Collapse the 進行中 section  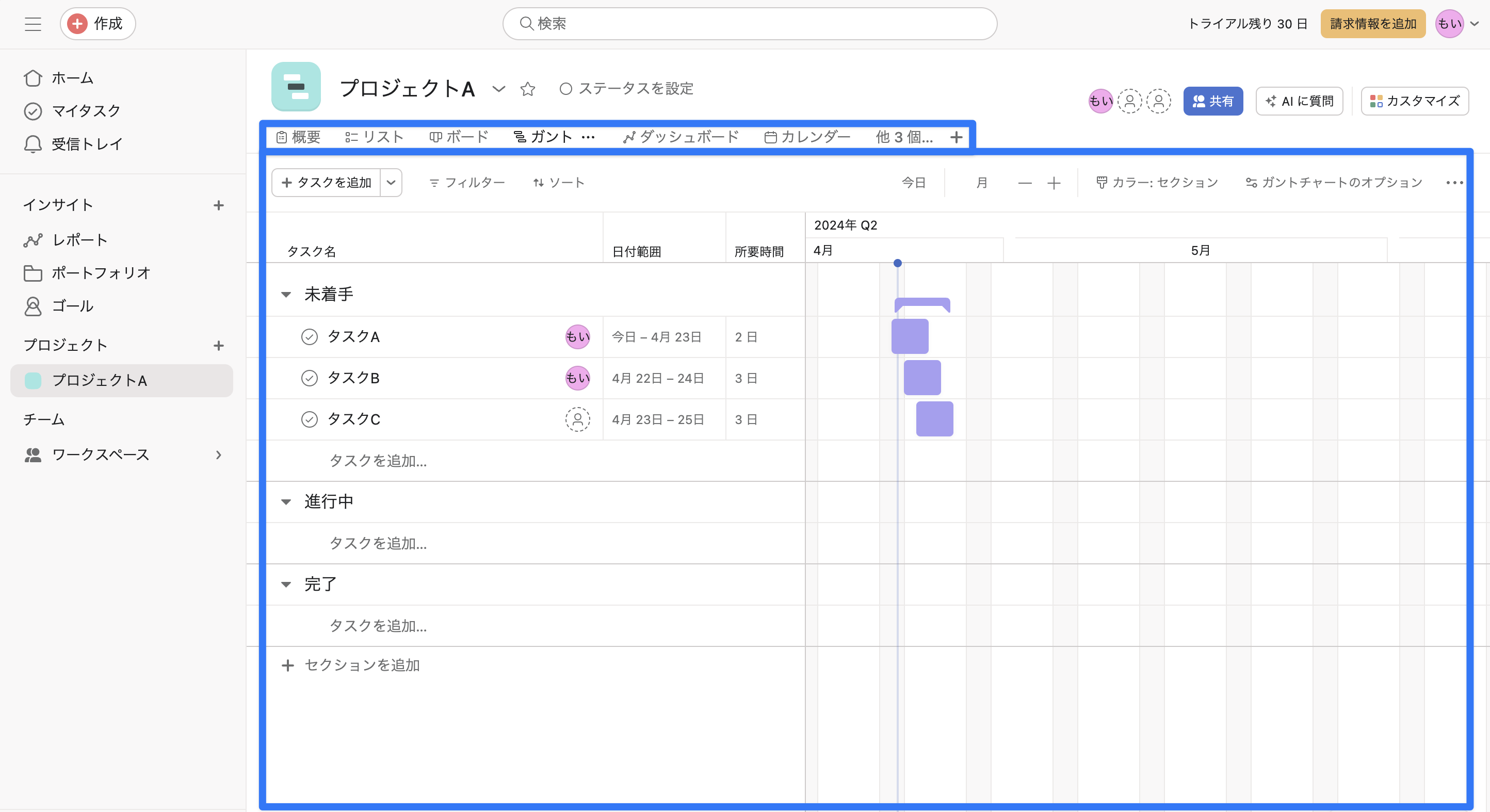286,502
